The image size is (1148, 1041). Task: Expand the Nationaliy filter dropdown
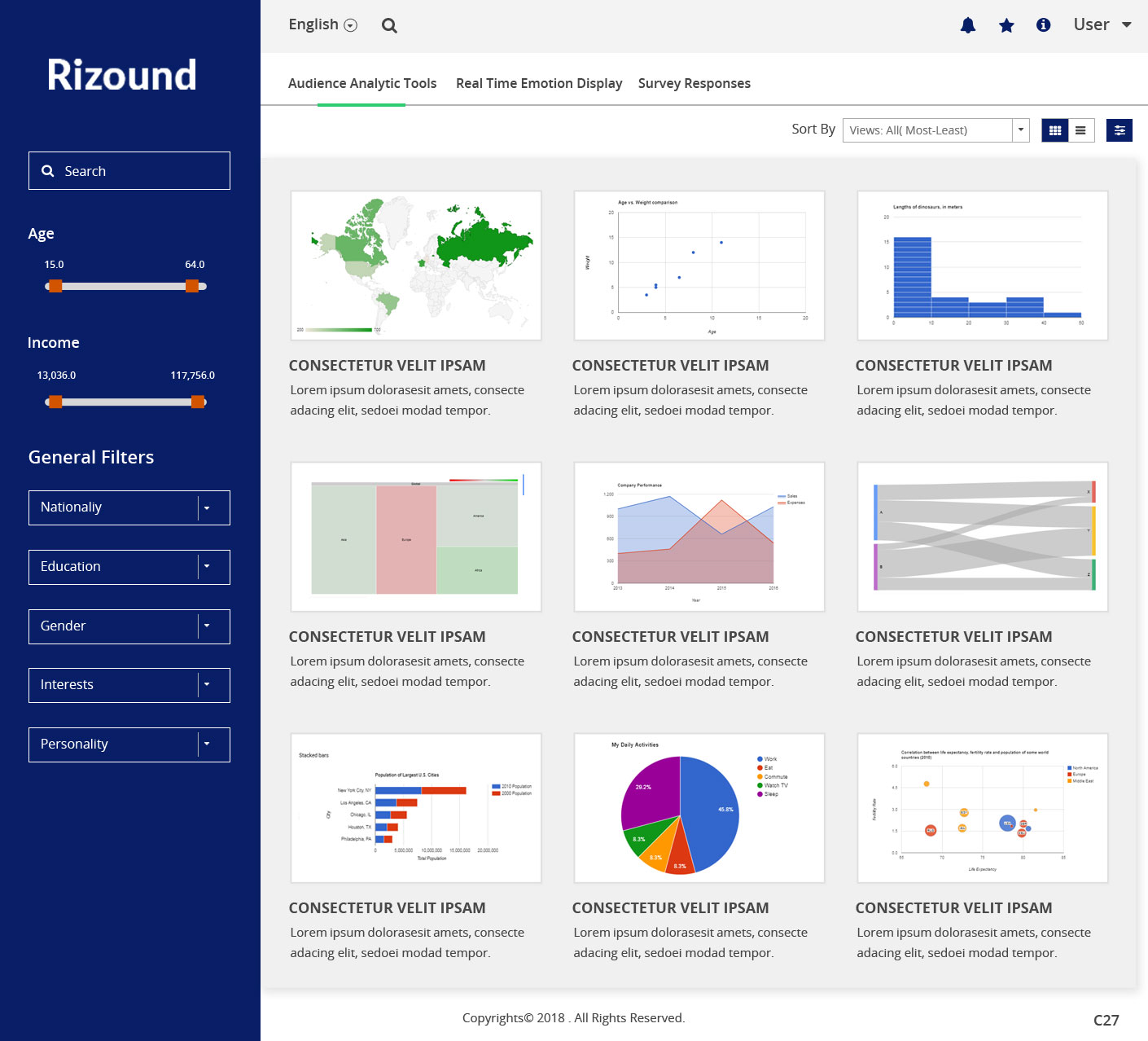coord(129,507)
